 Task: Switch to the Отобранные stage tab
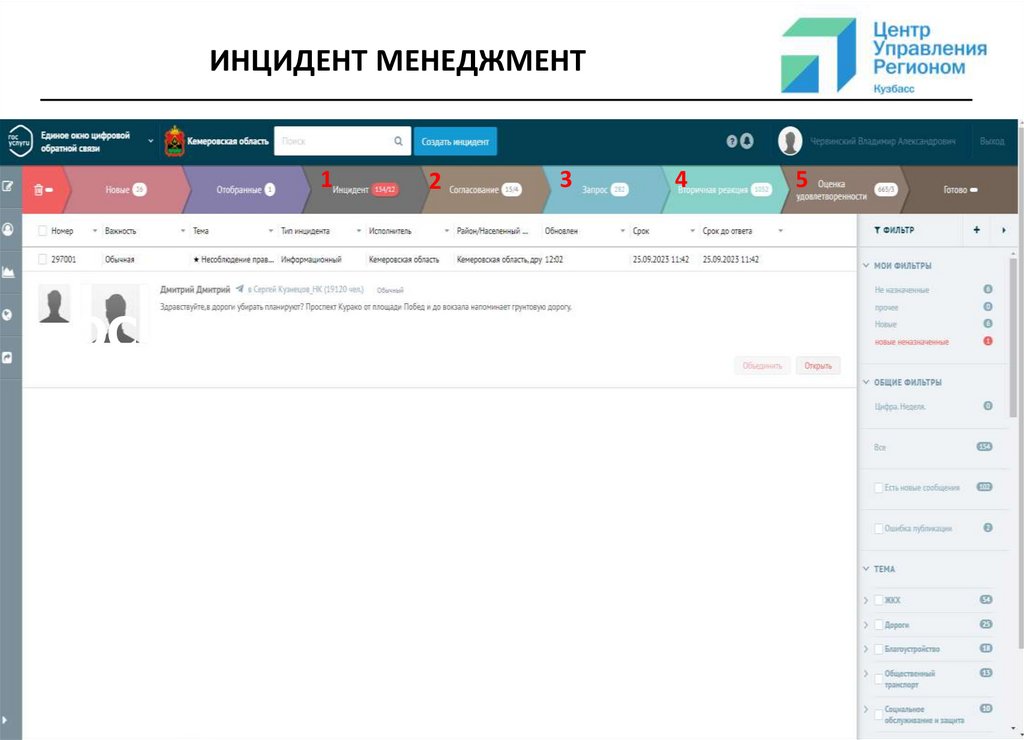(245, 189)
